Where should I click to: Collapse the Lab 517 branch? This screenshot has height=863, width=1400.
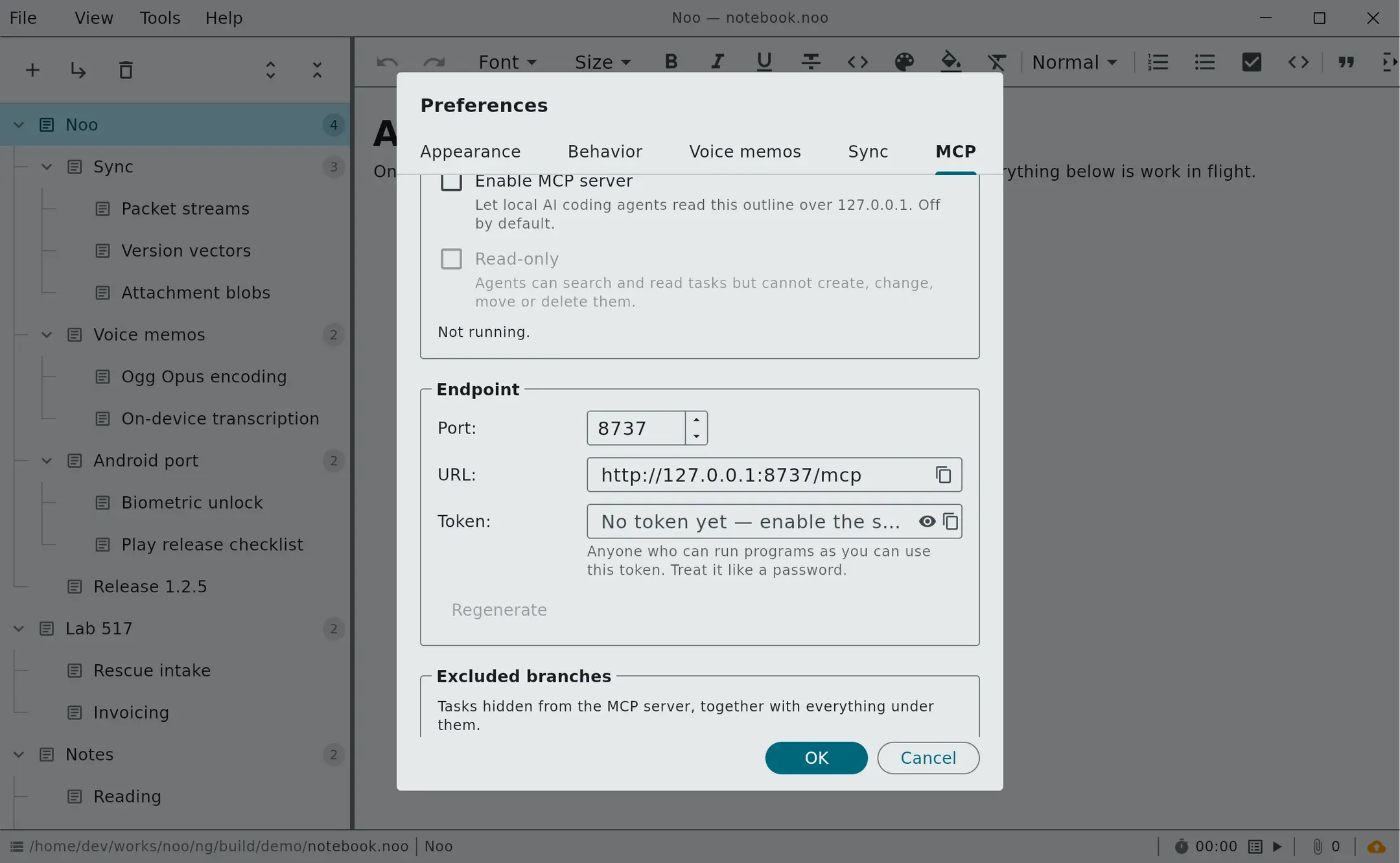(19, 628)
